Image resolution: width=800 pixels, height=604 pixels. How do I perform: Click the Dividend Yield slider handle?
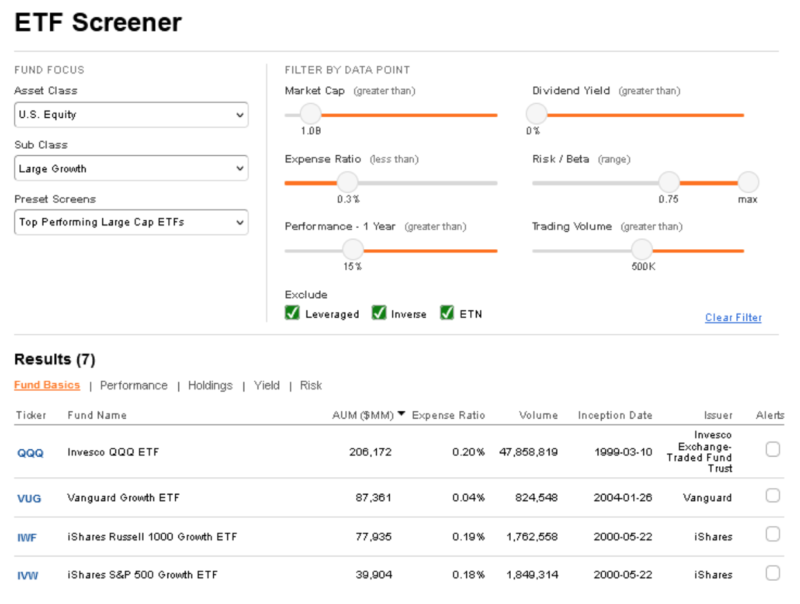tap(536, 114)
